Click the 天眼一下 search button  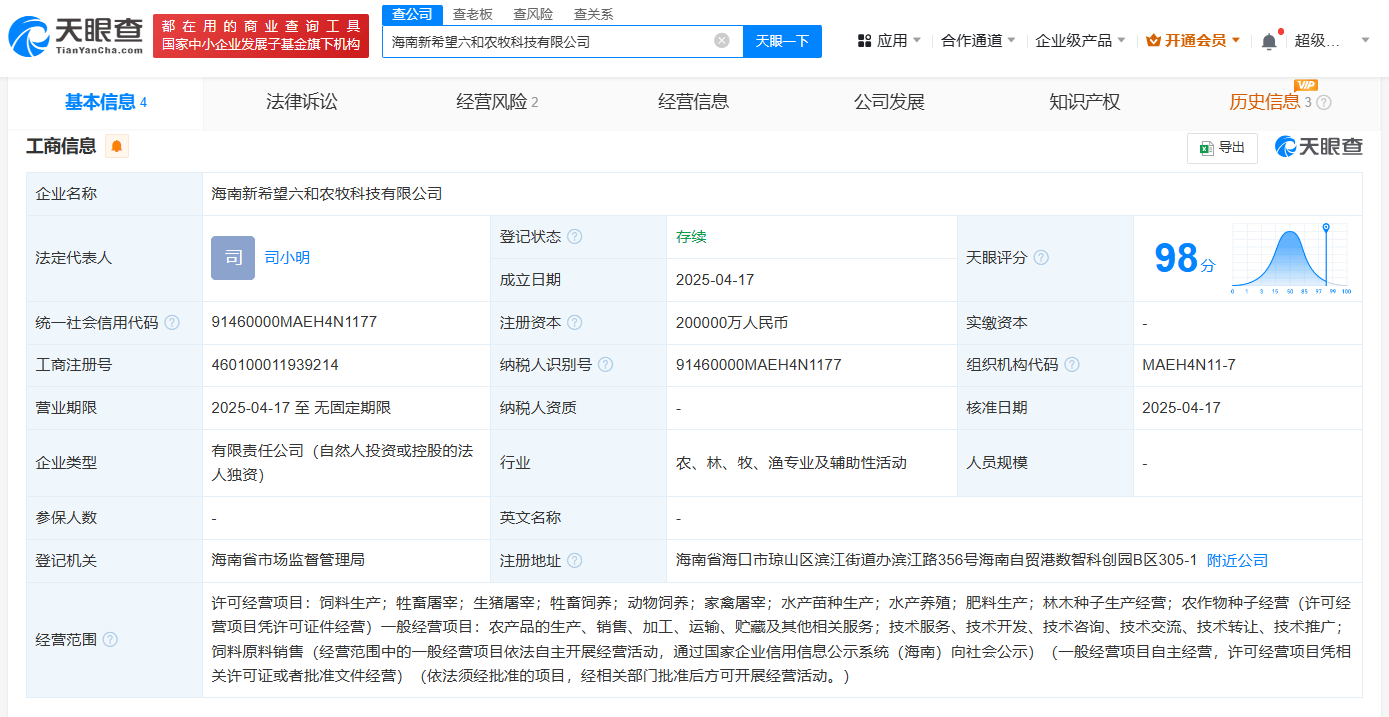782,41
